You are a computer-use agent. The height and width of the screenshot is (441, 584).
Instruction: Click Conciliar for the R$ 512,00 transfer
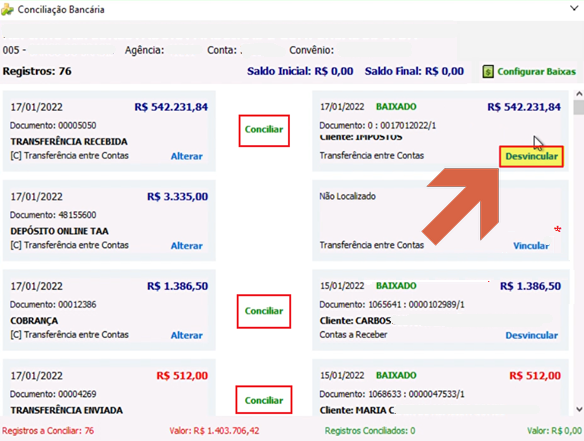[x=264, y=400]
